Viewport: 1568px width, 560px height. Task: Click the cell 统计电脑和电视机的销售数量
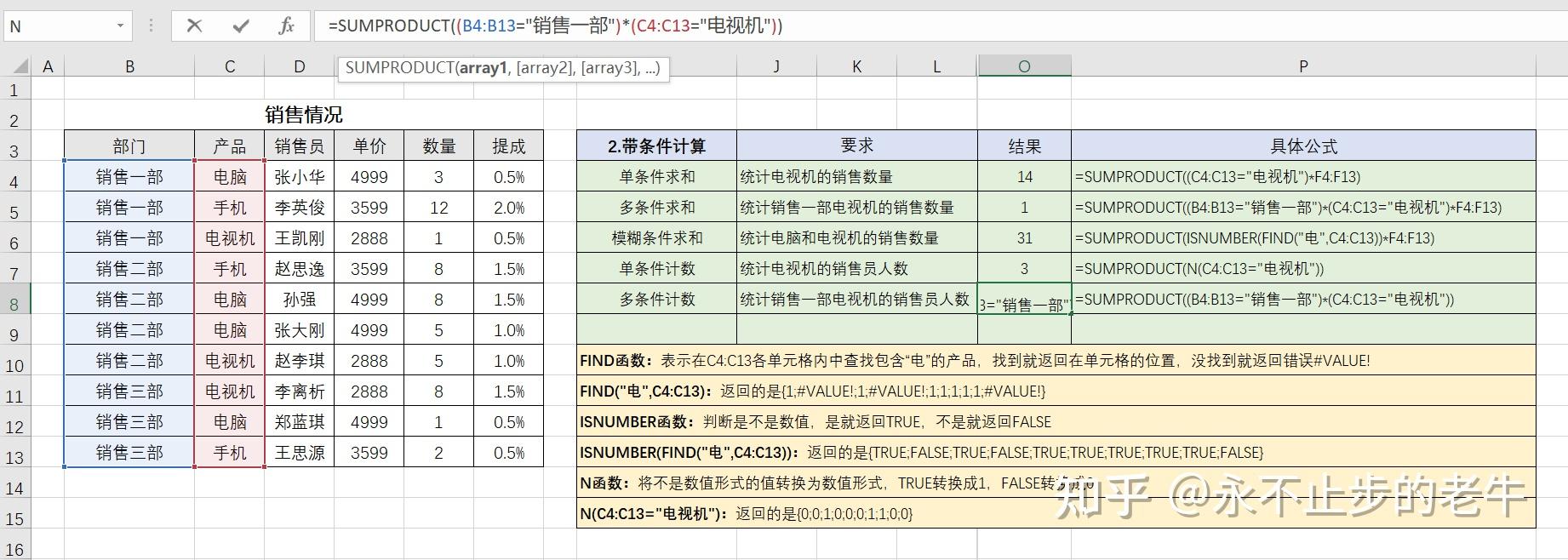click(857, 238)
